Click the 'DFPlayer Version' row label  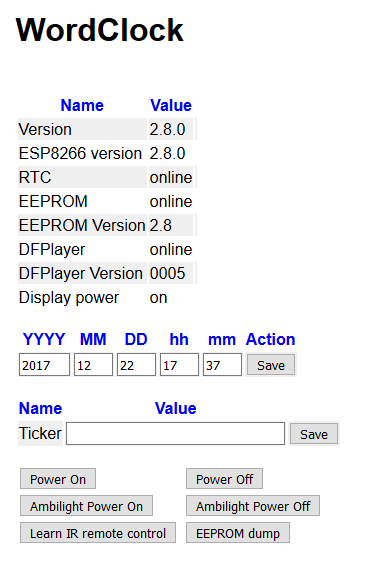point(81,273)
